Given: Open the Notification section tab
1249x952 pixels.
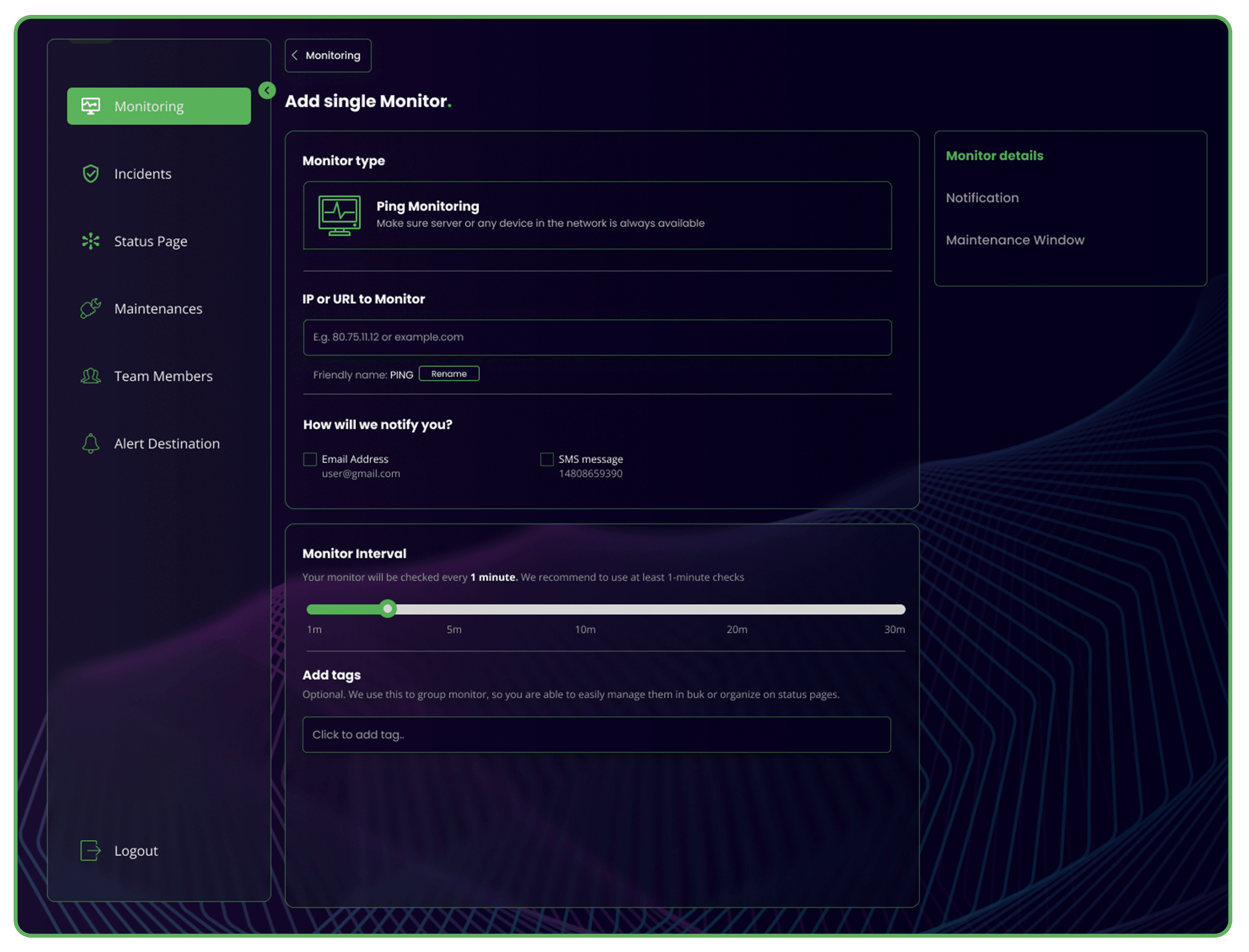Looking at the screenshot, I should tap(982, 198).
